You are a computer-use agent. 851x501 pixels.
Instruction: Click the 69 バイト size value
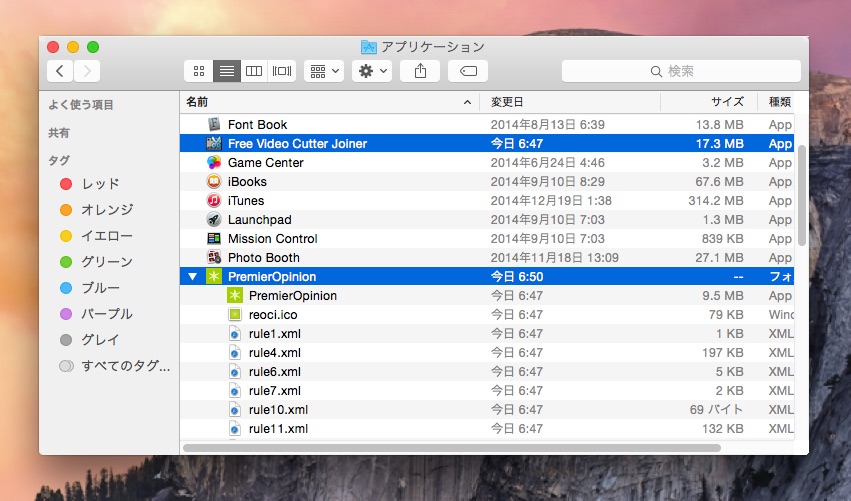pyautogui.click(x=716, y=410)
